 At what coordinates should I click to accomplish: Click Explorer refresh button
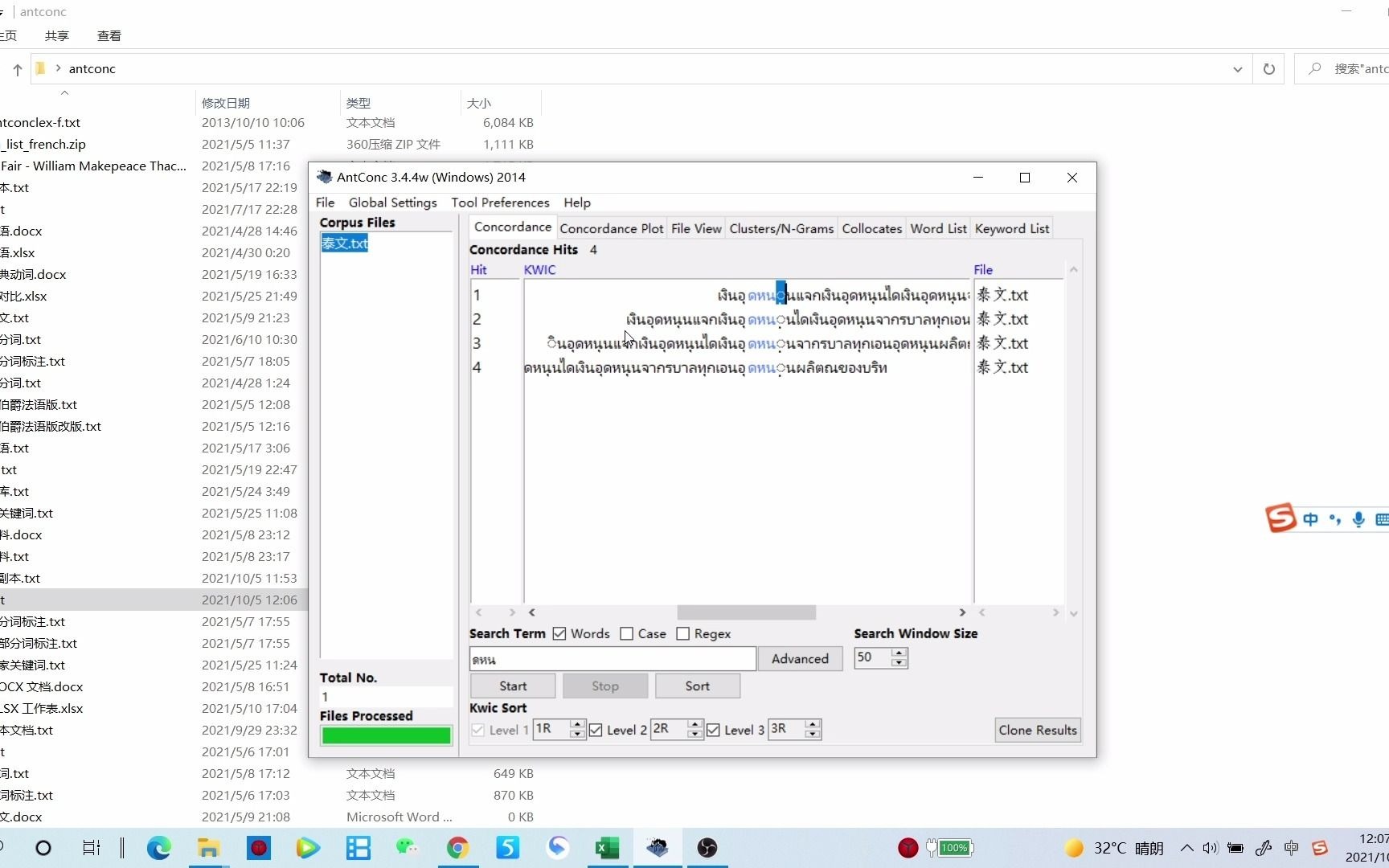pyautogui.click(x=1268, y=69)
